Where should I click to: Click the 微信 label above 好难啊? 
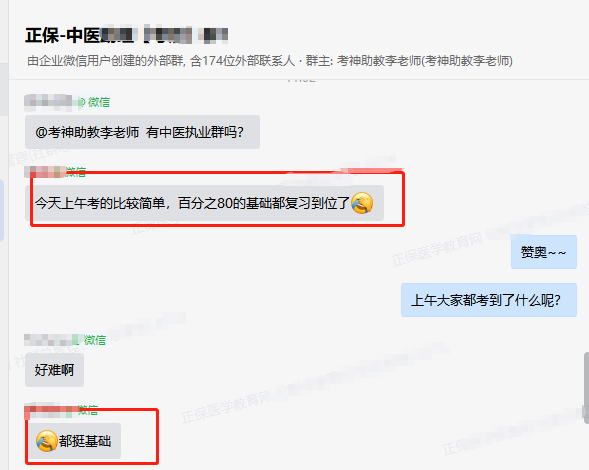[95, 340]
